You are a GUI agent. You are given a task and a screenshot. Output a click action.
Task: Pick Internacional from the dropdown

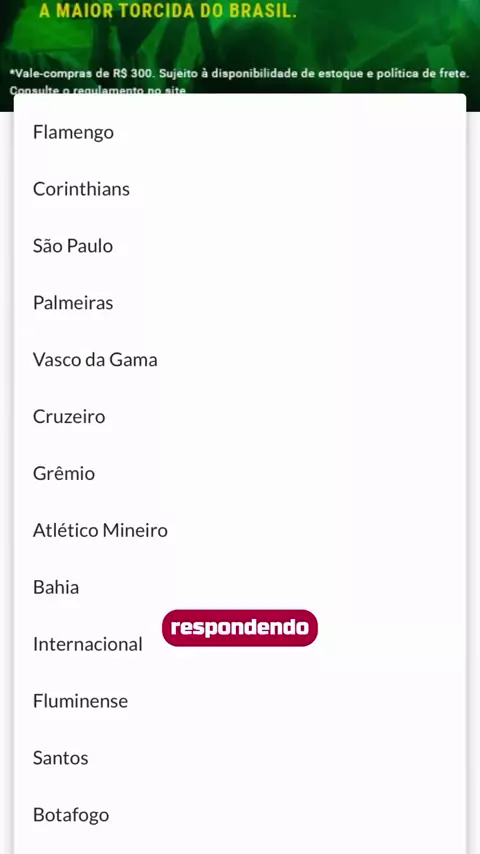point(87,644)
